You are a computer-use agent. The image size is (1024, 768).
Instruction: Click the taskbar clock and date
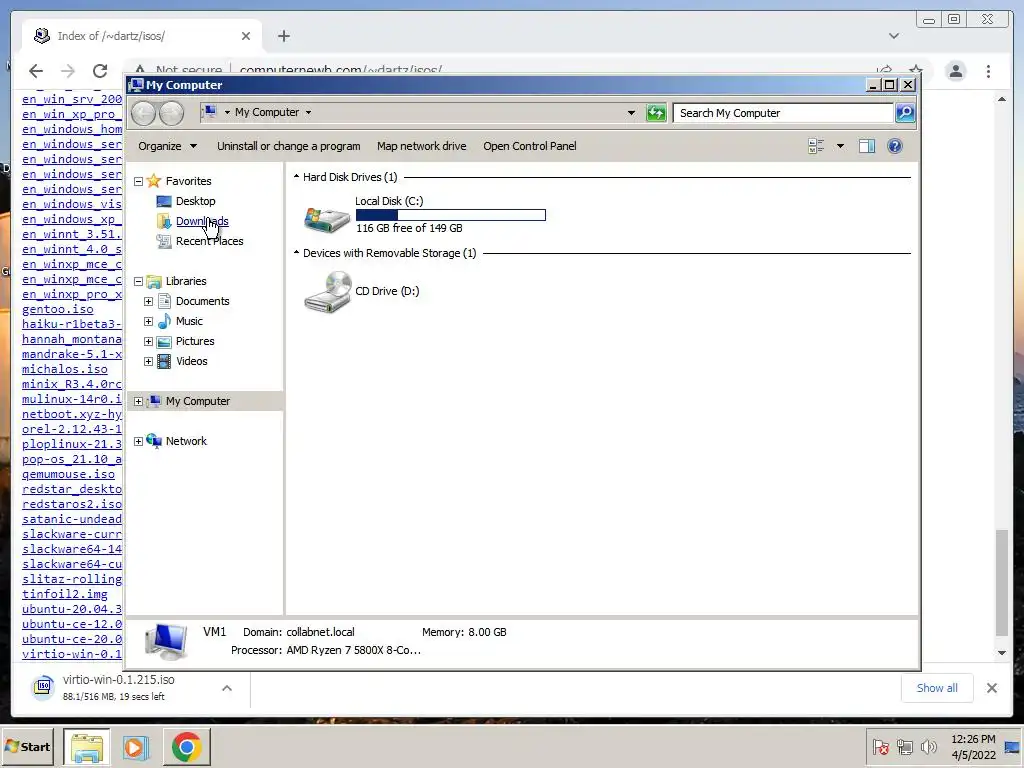tap(973, 746)
